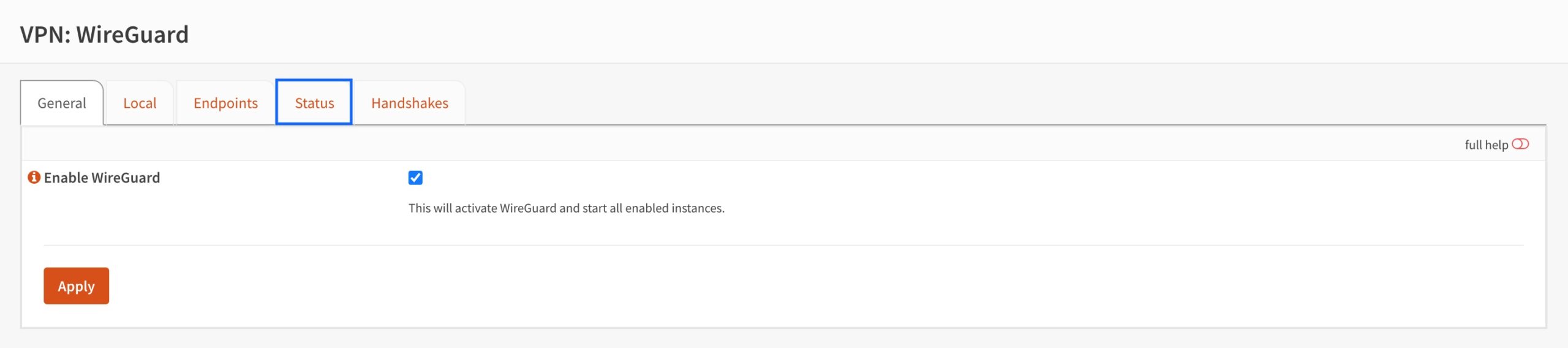Open the Endpoints tab
The width and height of the screenshot is (1568, 348).
[225, 103]
